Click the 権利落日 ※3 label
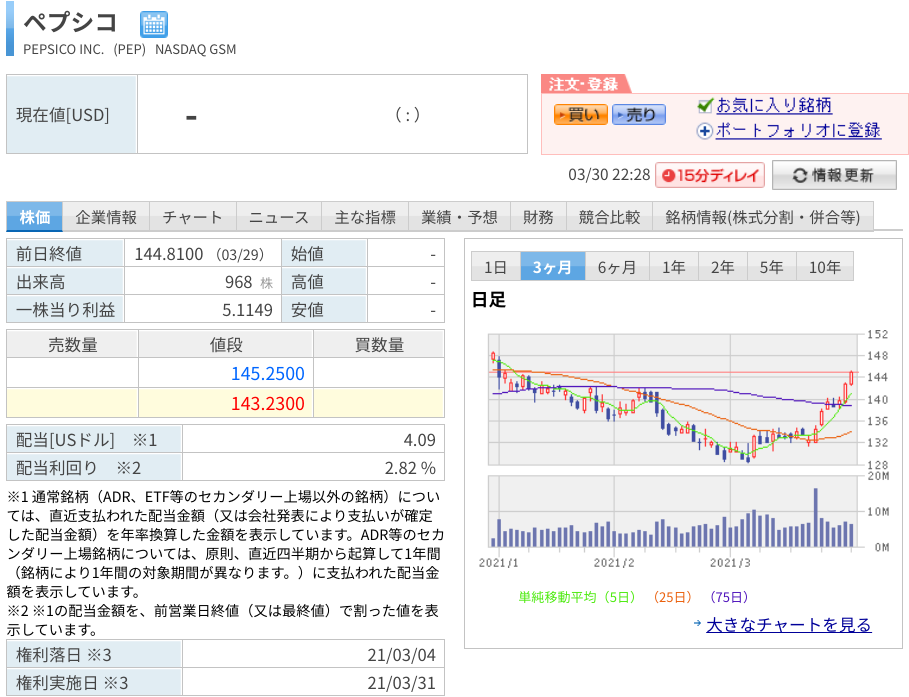The height and width of the screenshot is (697, 909). [x=64, y=655]
